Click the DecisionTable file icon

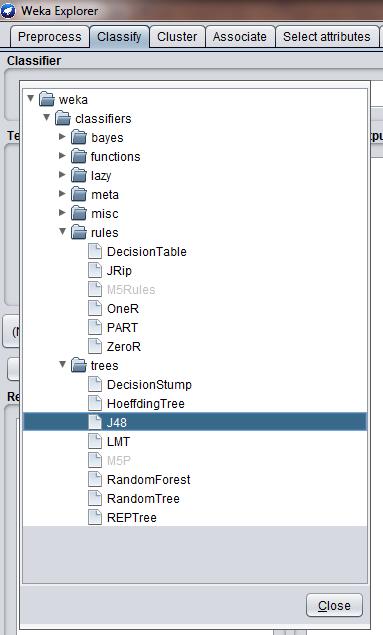click(95, 251)
